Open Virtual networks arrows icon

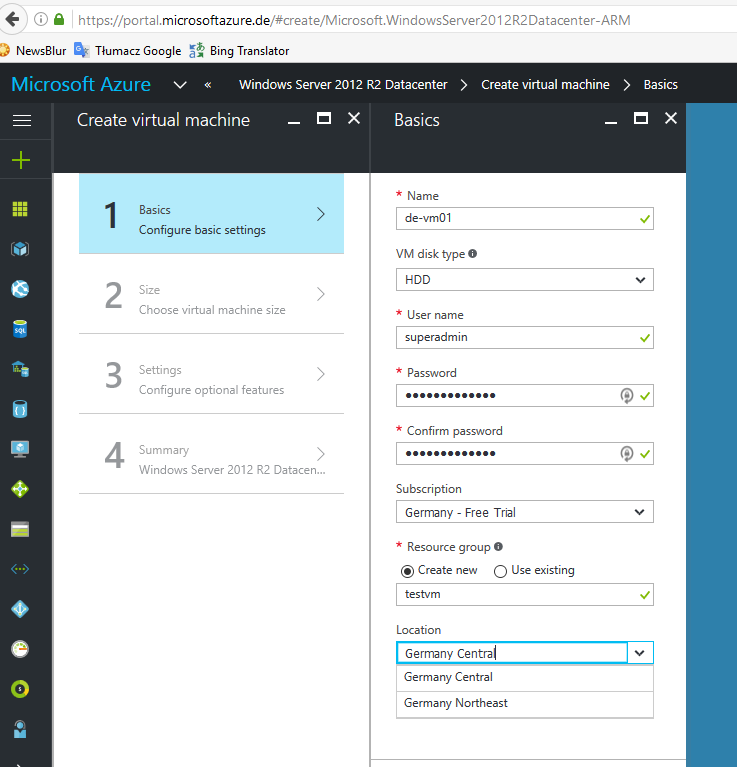pos(20,569)
